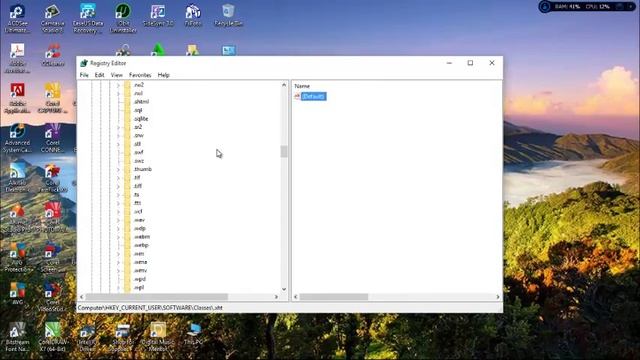Open the Favorites menu

coord(140,75)
